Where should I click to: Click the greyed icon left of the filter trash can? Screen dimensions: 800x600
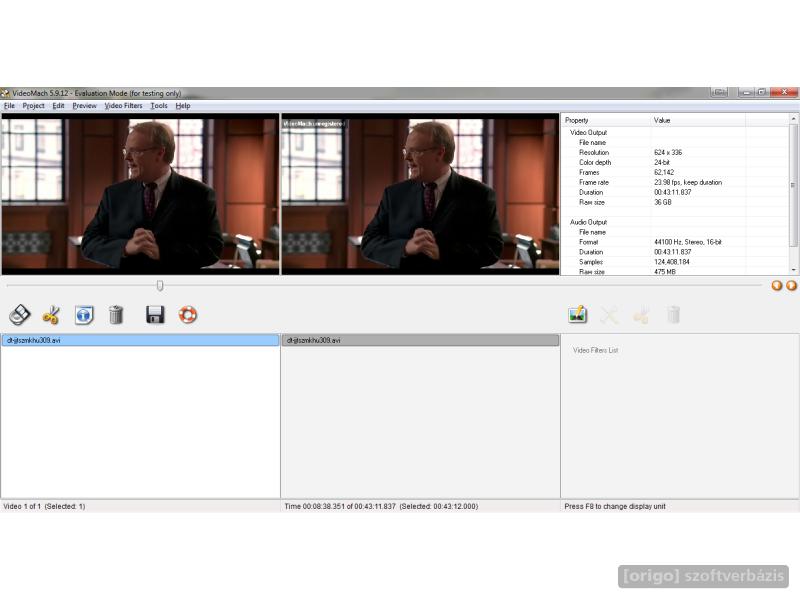point(641,315)
